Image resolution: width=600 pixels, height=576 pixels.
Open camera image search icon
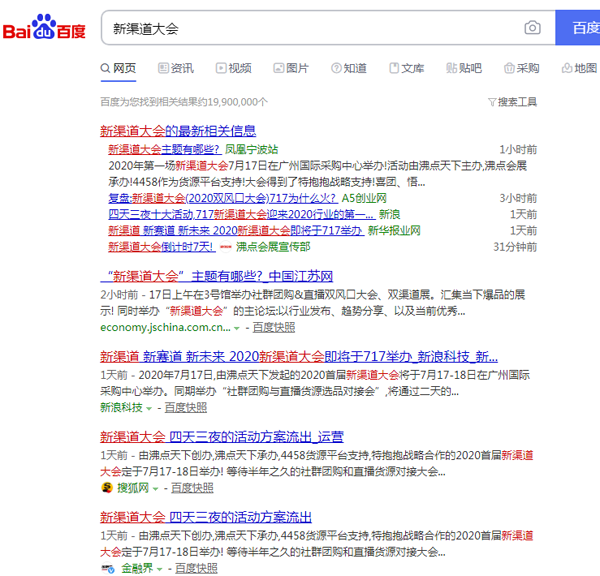tap(532, 28)
